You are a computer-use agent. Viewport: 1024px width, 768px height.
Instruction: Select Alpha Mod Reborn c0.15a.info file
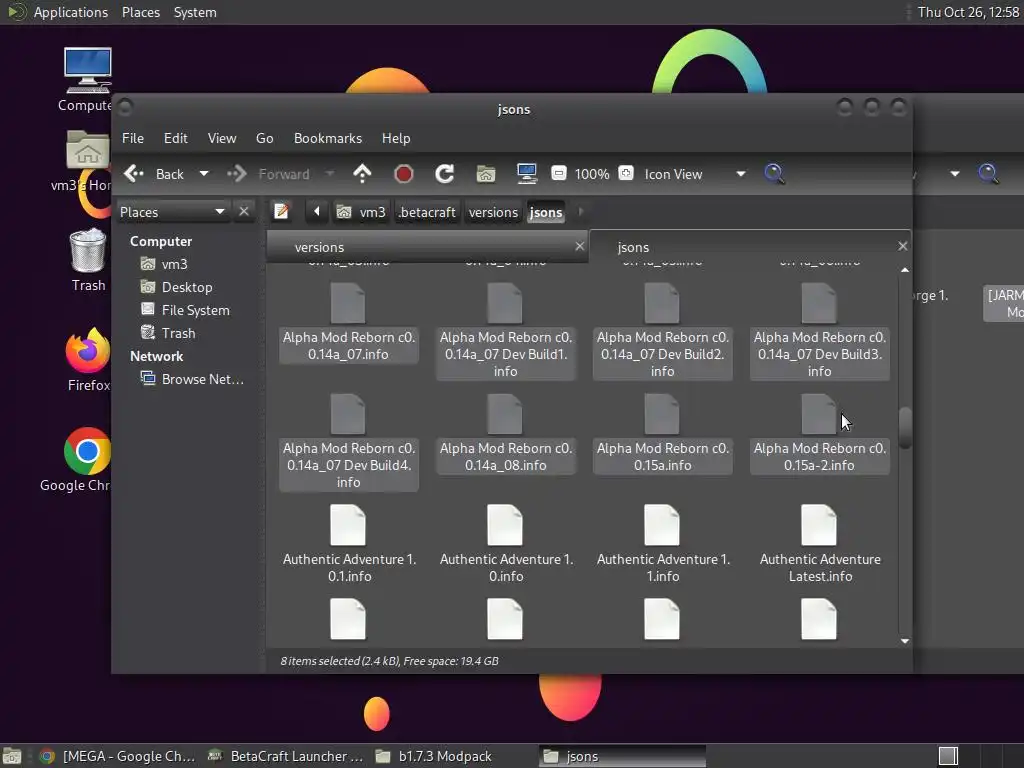point(662,434)
